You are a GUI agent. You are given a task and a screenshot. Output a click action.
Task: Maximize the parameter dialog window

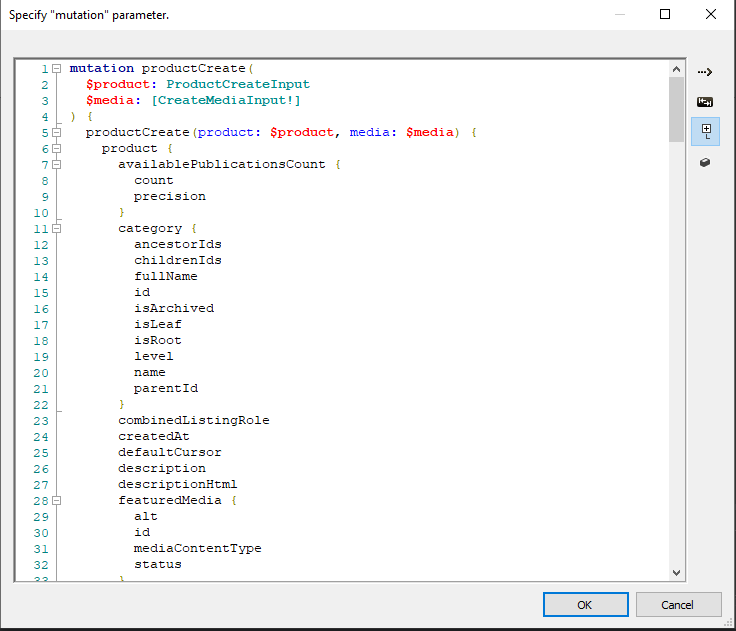665,15
